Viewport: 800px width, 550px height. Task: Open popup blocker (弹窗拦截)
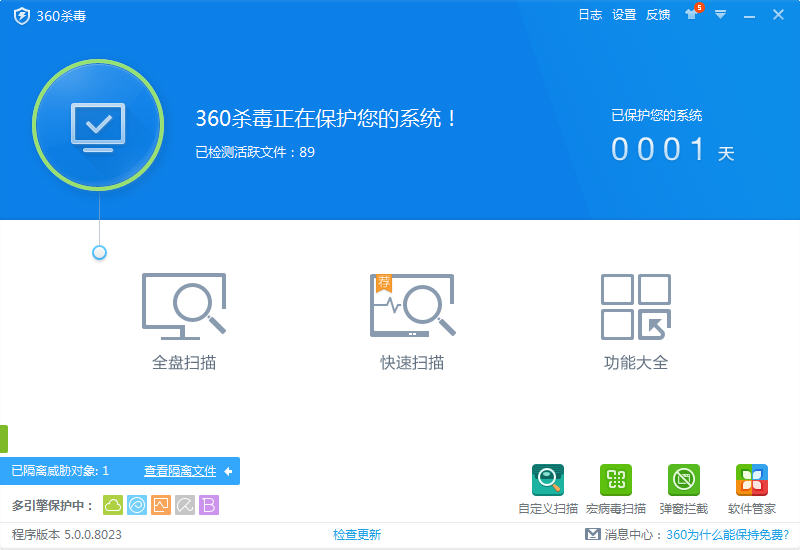point(684,481)
